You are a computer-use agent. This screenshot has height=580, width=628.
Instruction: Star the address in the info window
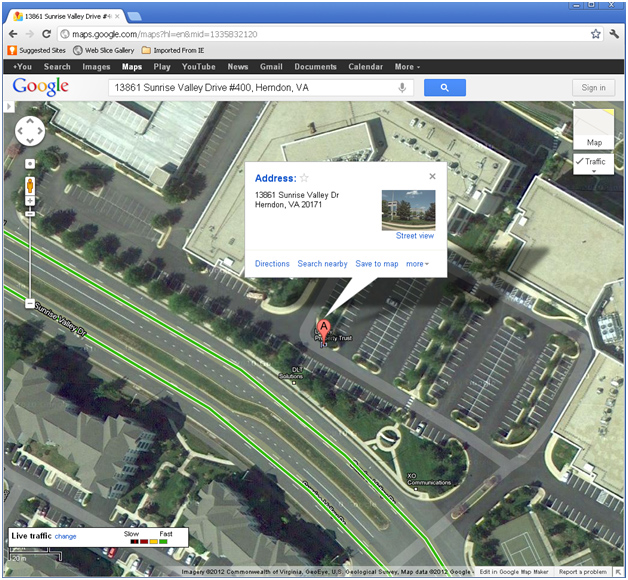pyautogui.click(x=304, y=178)
